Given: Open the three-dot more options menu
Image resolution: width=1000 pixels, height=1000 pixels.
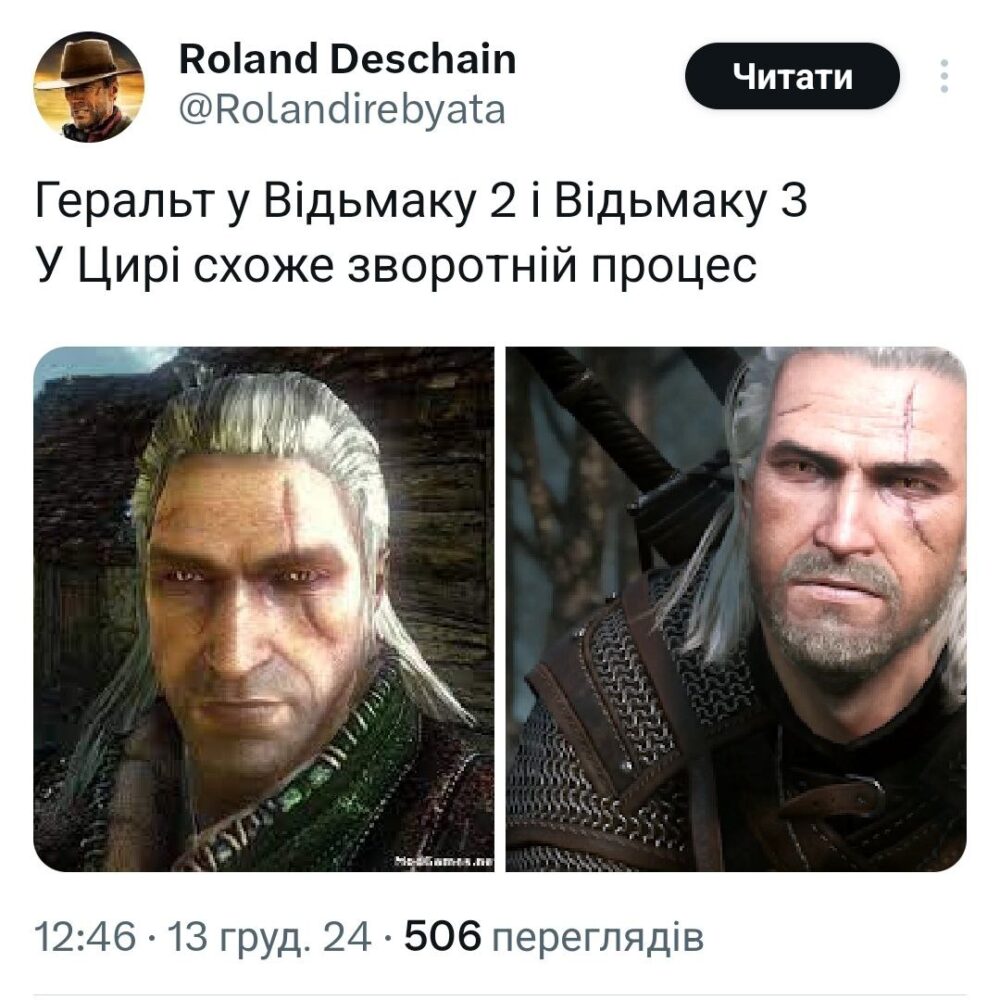Looking at the screenshot, I should (945, 76).
